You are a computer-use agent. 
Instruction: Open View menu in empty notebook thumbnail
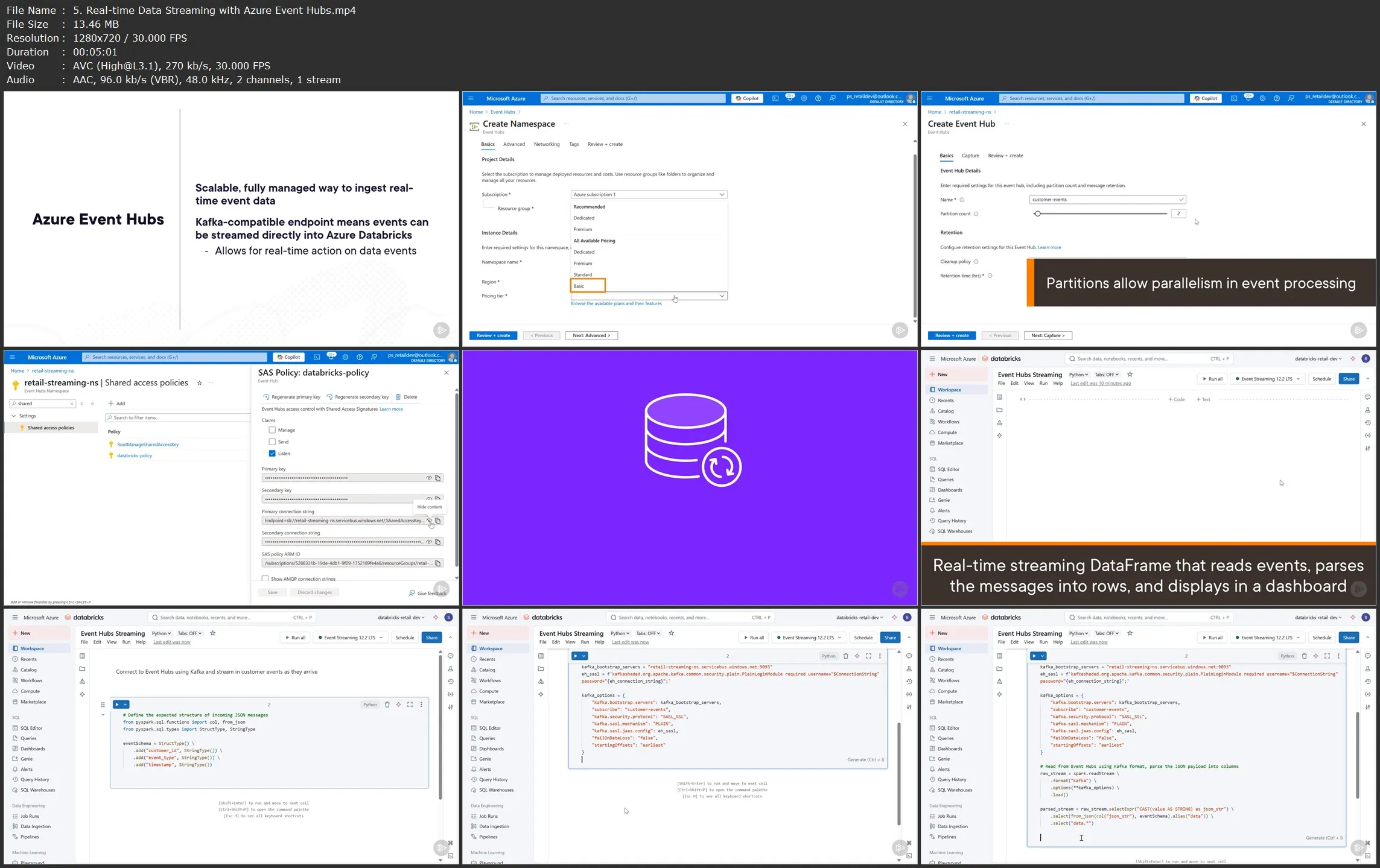1029,384
